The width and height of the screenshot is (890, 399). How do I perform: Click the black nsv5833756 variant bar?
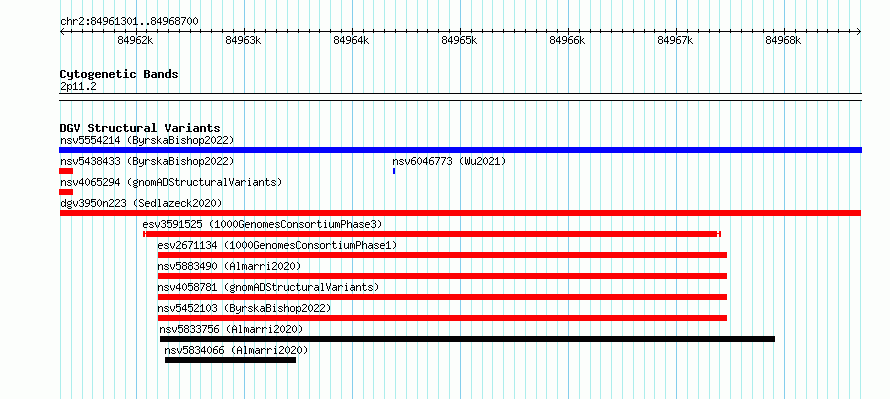(467, 339)
